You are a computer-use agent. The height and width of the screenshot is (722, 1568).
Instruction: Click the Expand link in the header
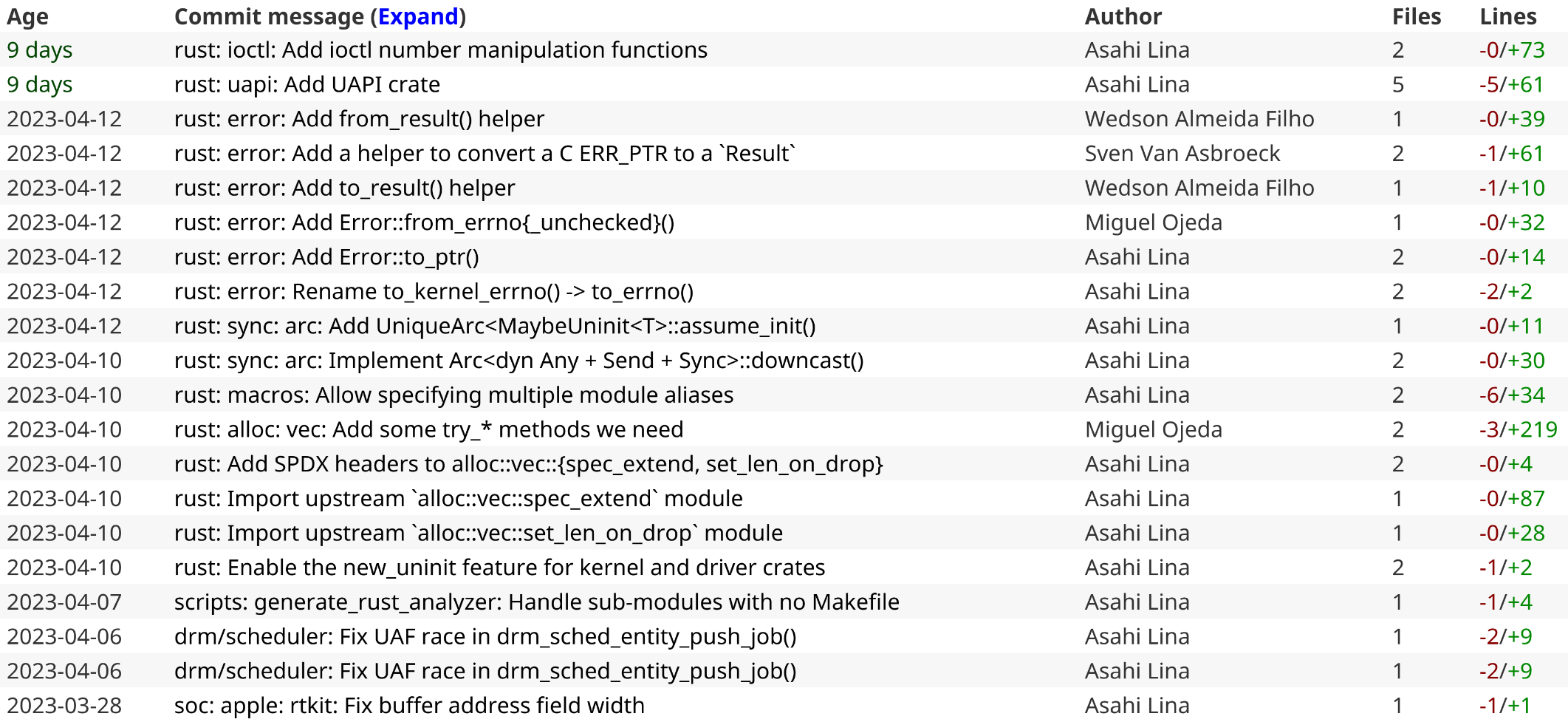(418, 17)
